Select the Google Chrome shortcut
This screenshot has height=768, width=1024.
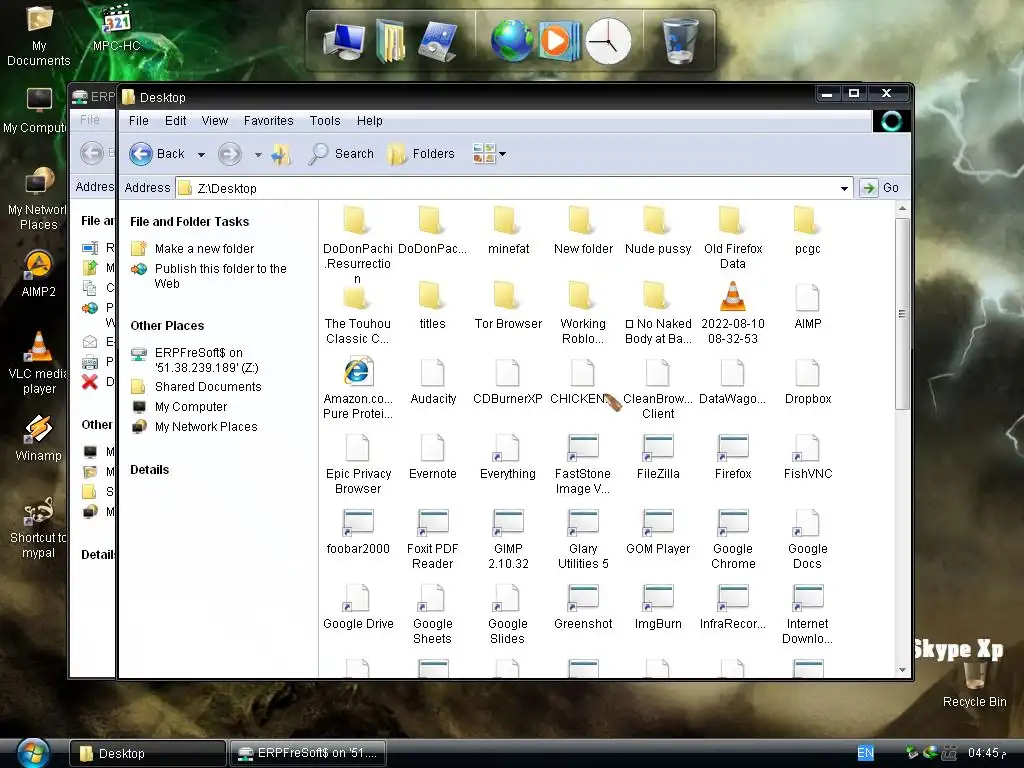733,538
